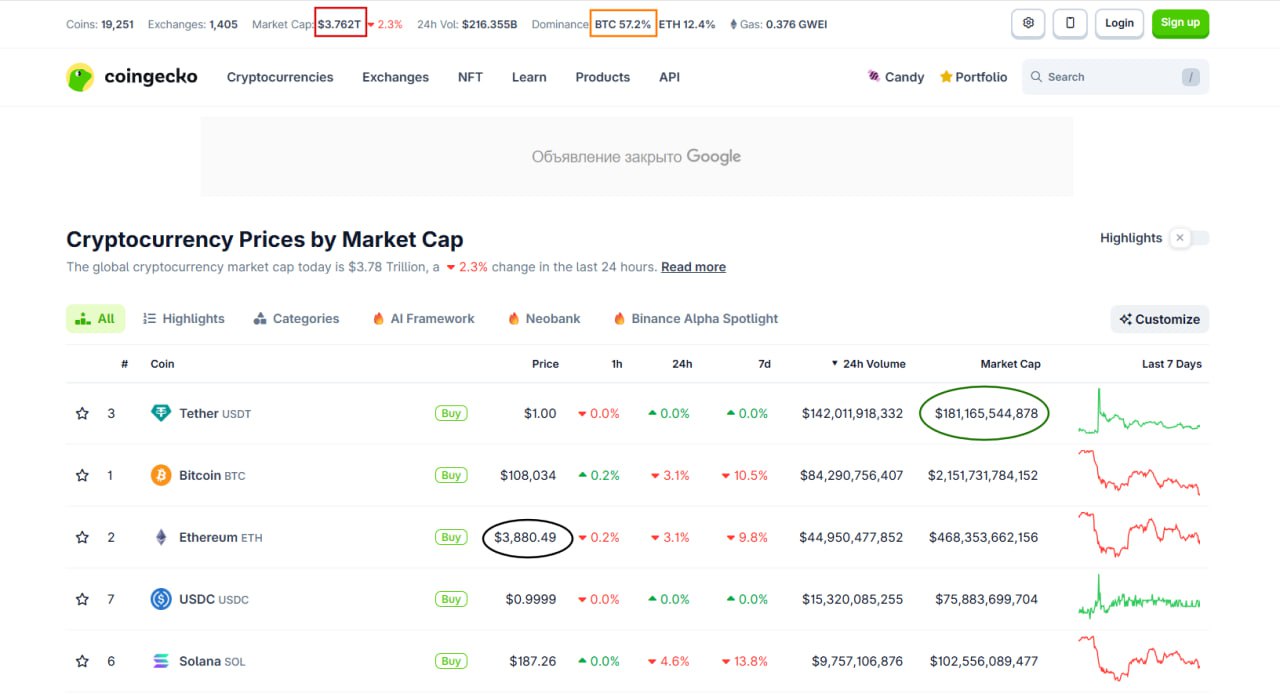1280x697 pixels.
Task: Open Ethereum's 7-day sparkline chart
Action: pos(1138,535)
